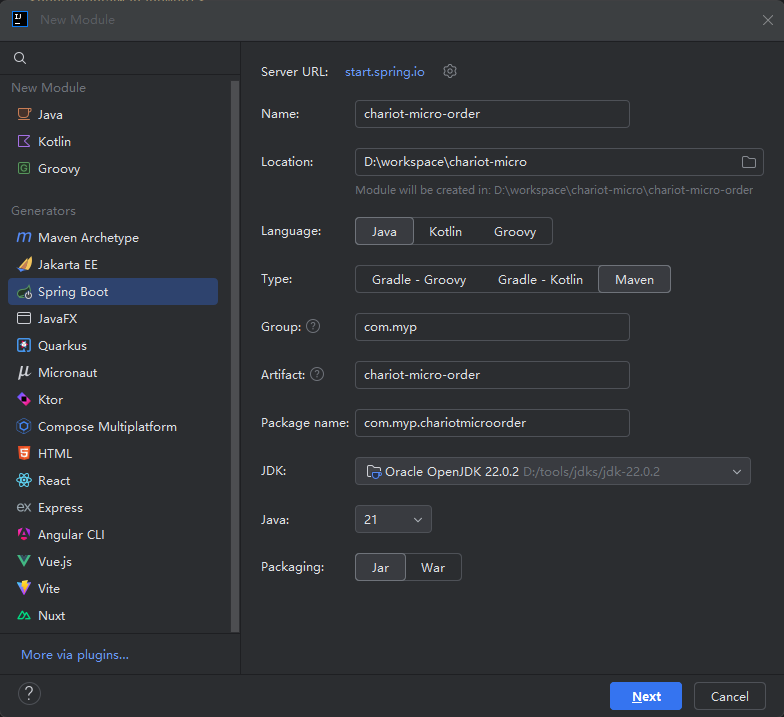Click the generators list scrollbar
This screenshot has height=717, width=784.
[235, 356]
